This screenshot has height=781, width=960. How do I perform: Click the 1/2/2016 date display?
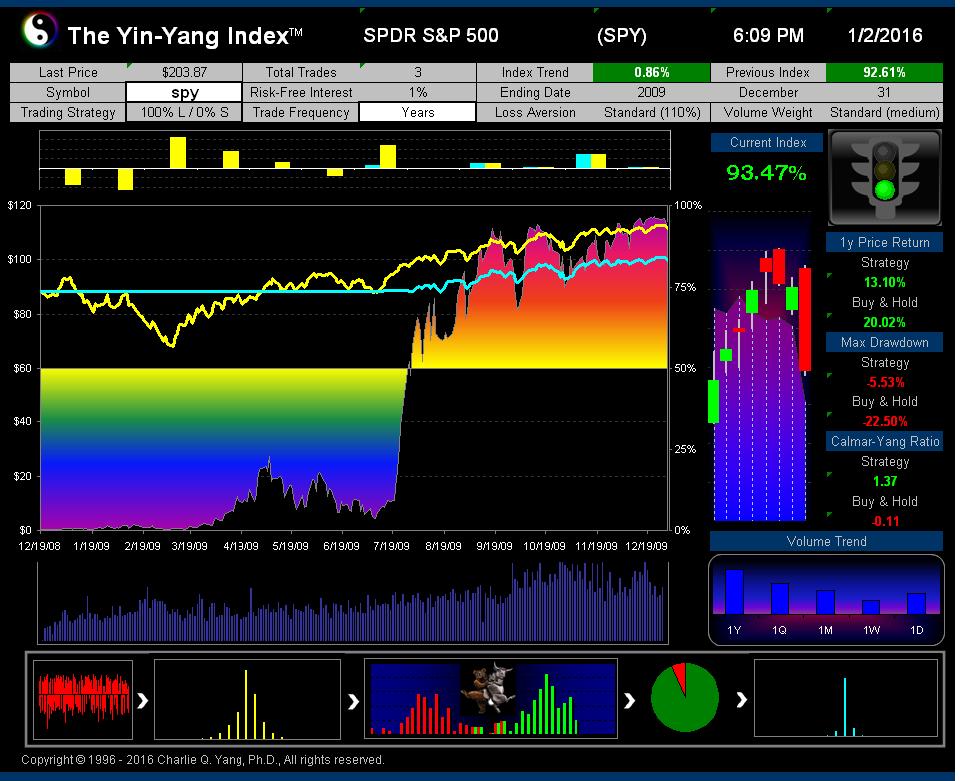point(885,36)
